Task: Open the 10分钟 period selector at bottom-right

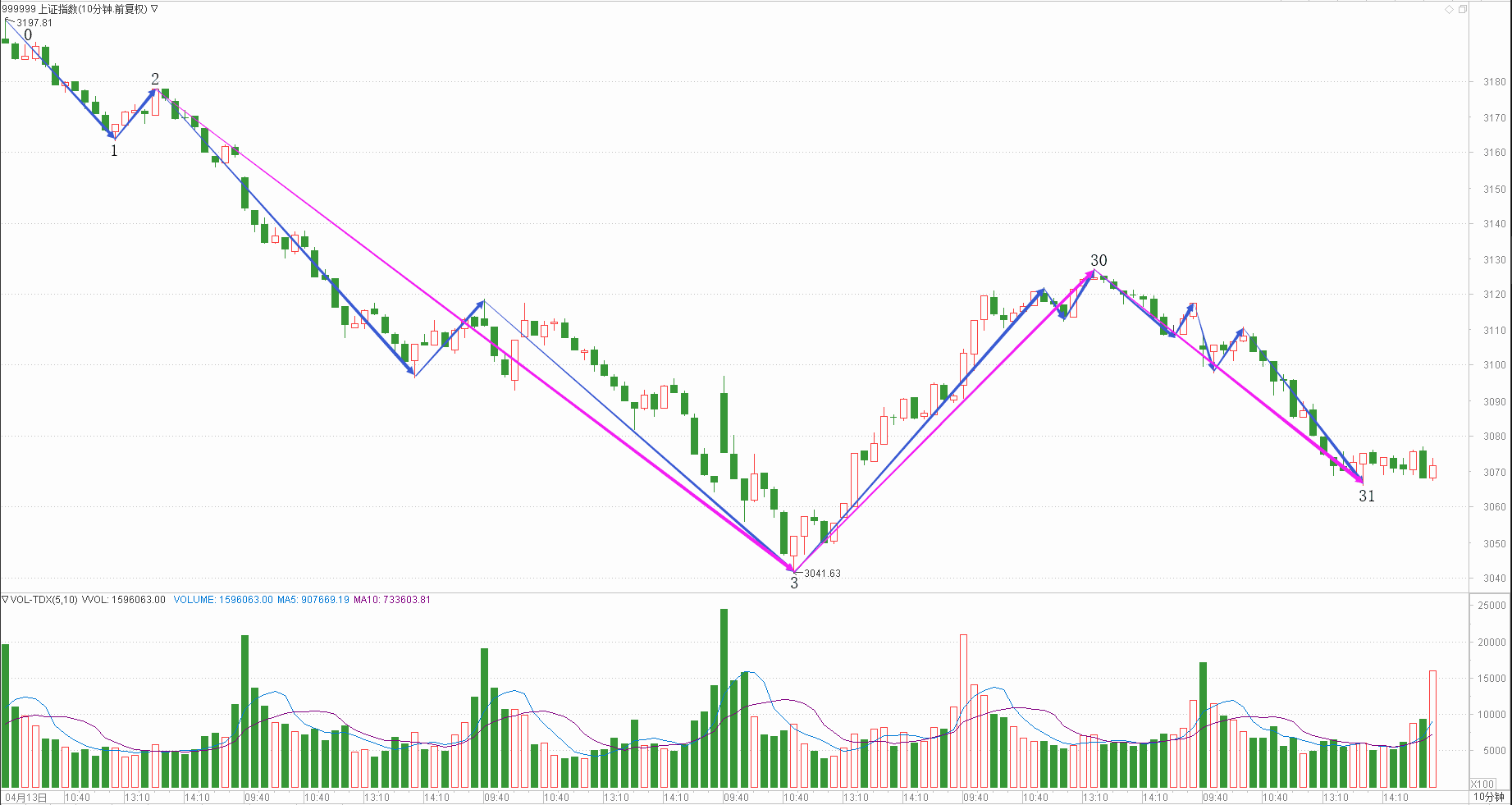Action: point(1488,797)
